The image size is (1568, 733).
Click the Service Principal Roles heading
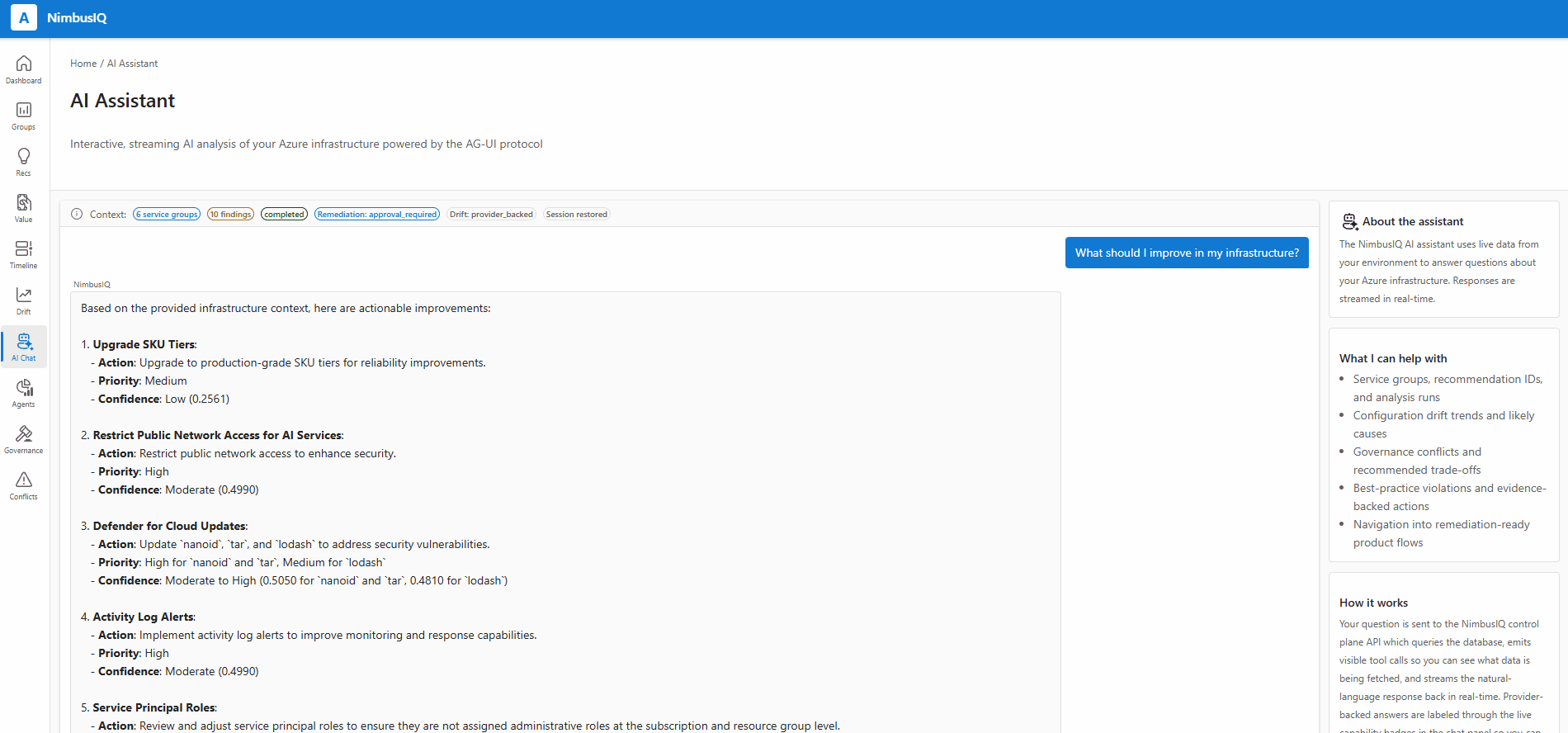pos(154,707)
